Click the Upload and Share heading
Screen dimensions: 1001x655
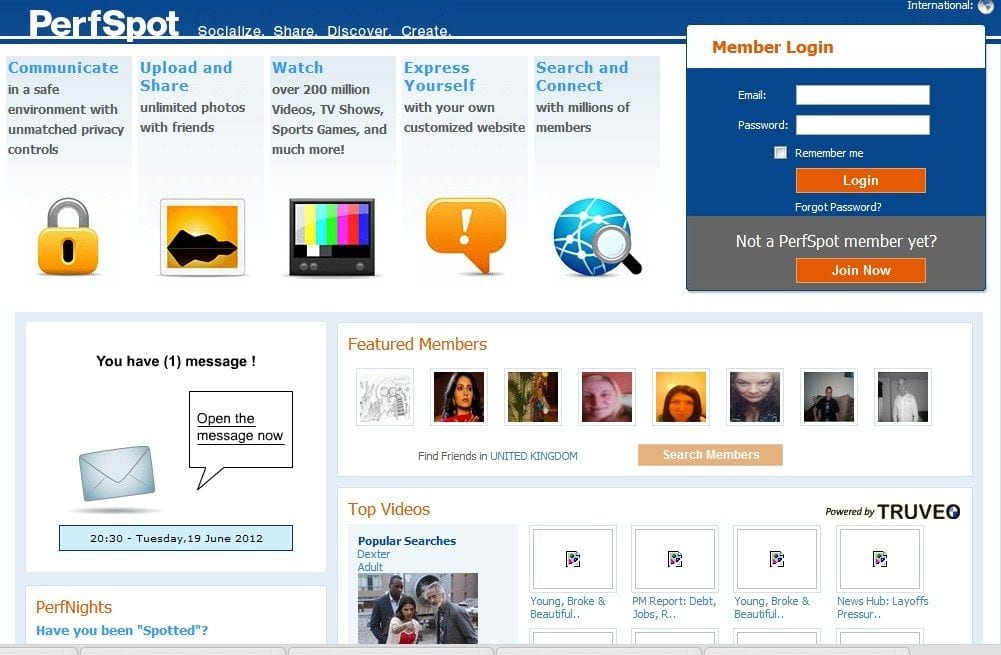point(186,77)
